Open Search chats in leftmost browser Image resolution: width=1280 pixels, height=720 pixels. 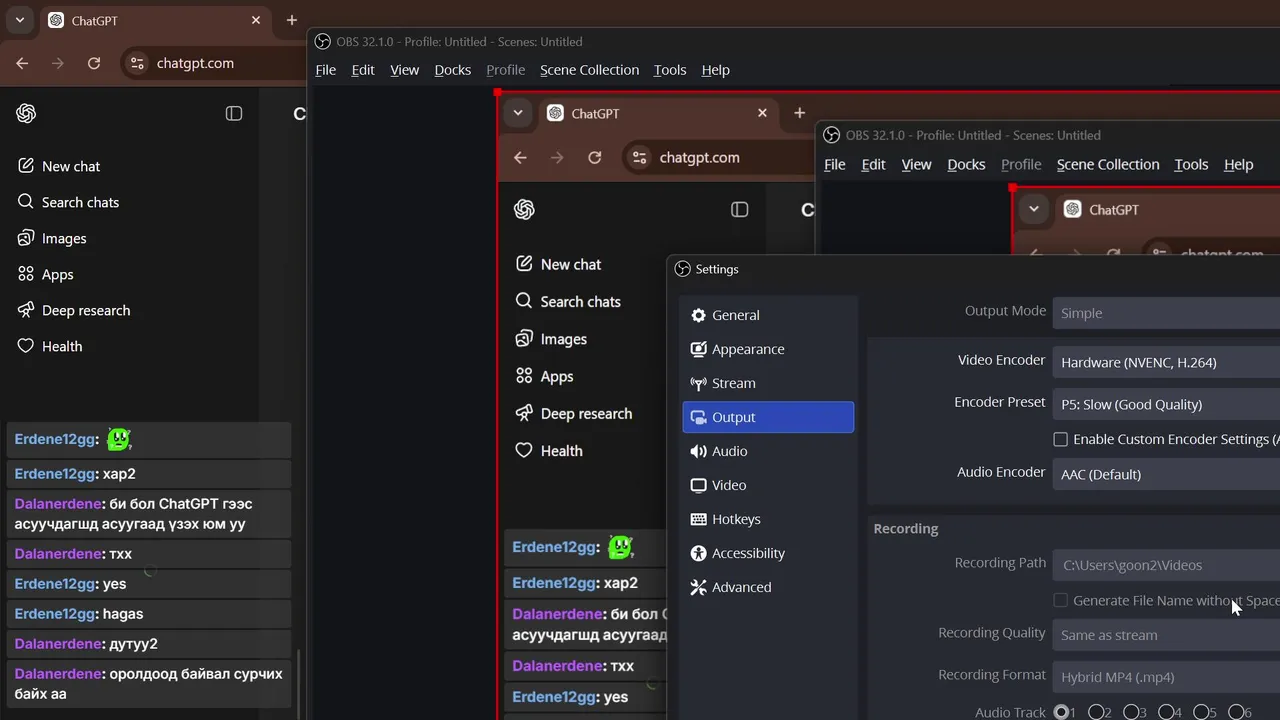[68, 202]
